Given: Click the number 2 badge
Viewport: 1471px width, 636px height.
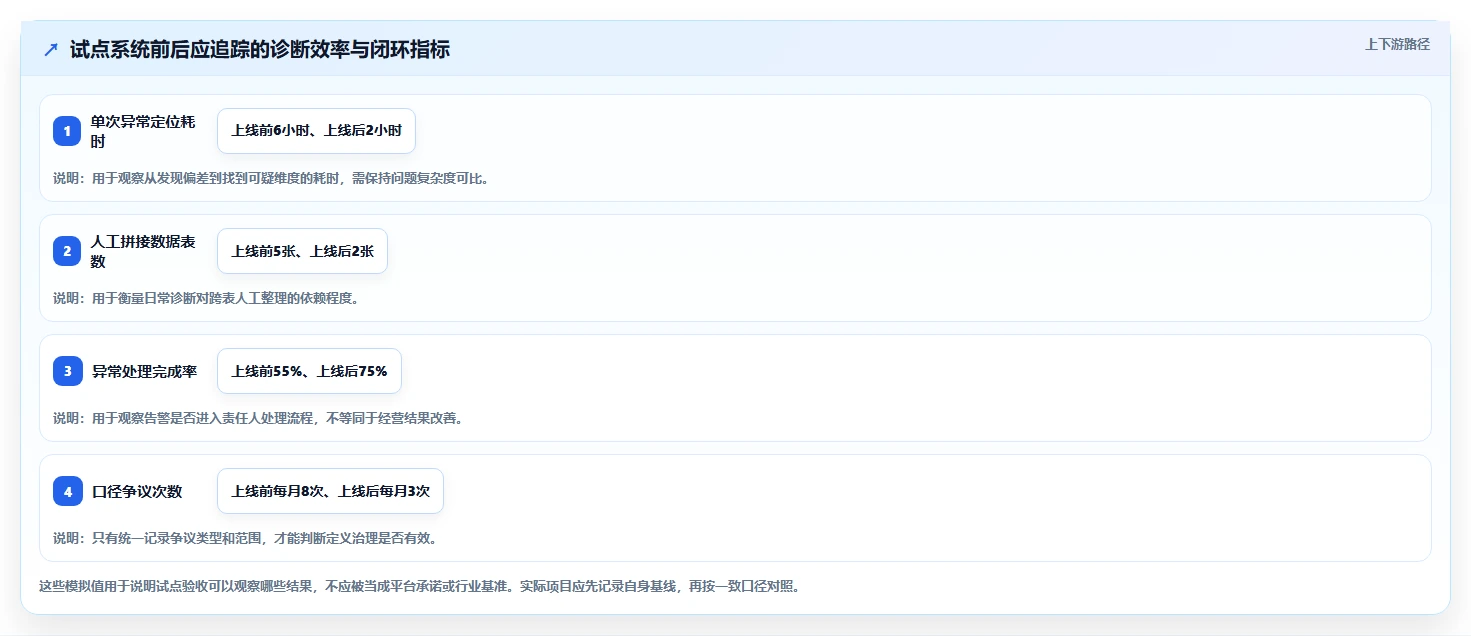Looking at the screenshot, I should point(67,251).
